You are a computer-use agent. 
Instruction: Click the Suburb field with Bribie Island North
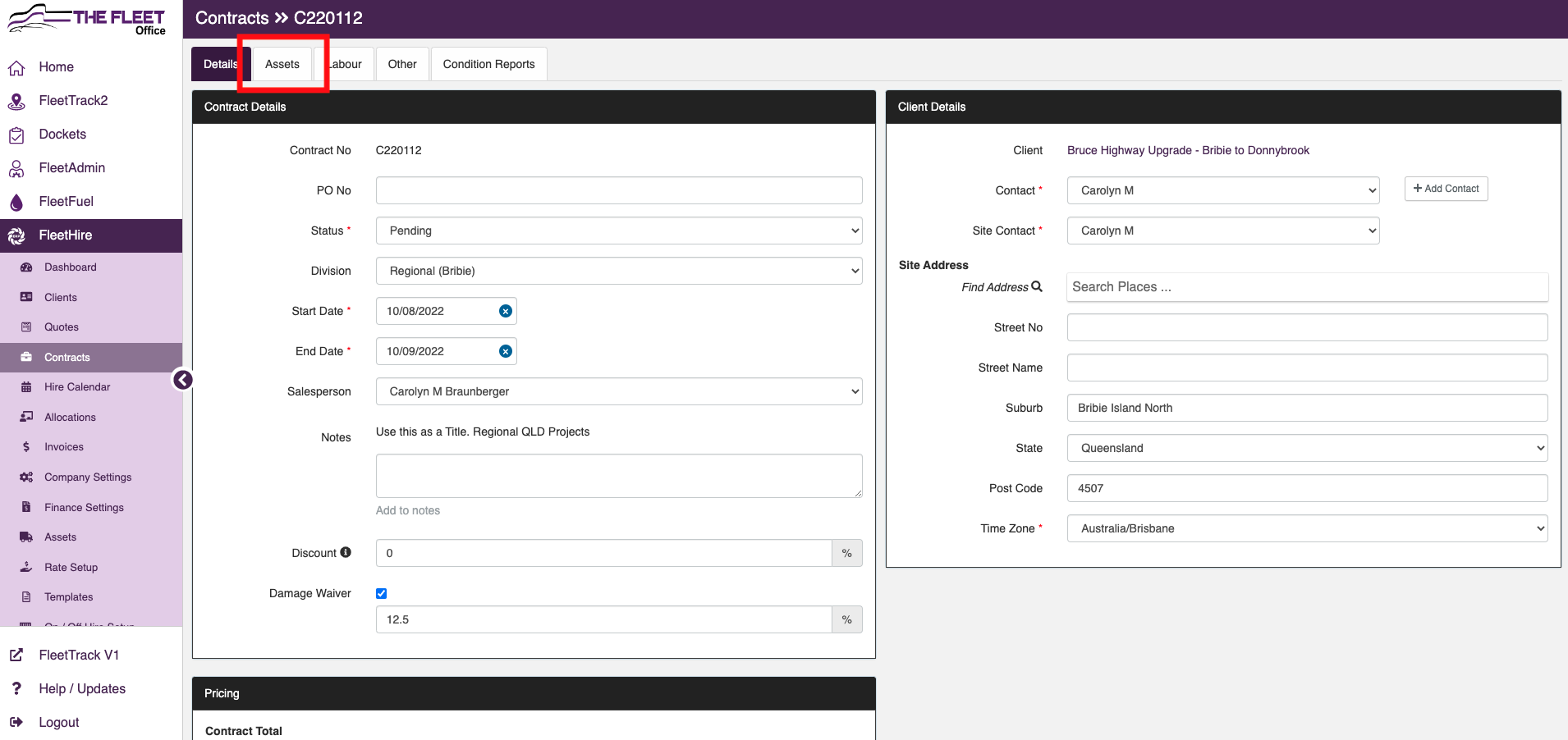pos(1308,408)
